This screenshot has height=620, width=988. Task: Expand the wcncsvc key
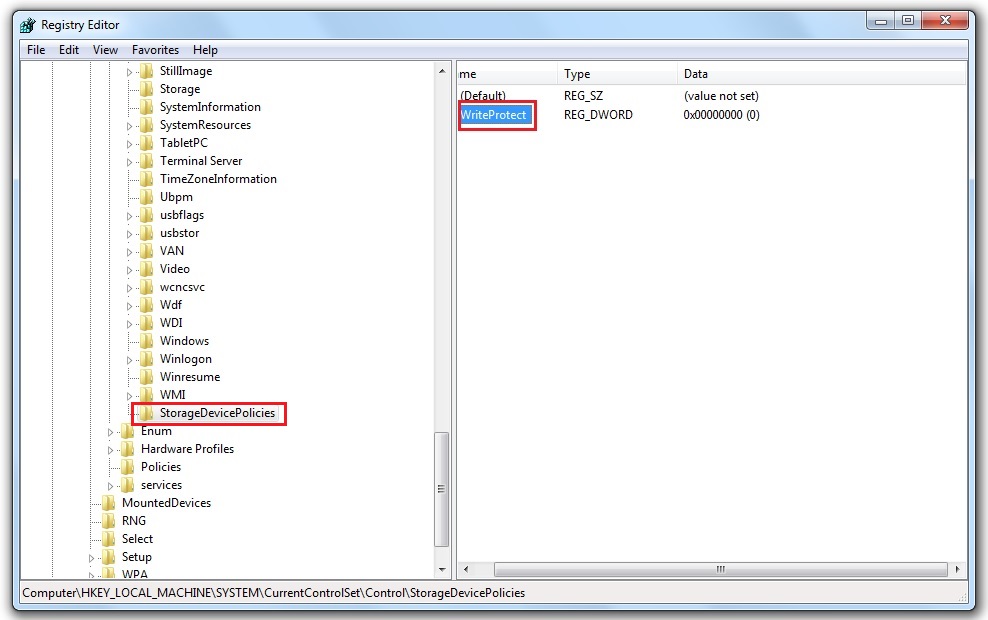[129, 288]
